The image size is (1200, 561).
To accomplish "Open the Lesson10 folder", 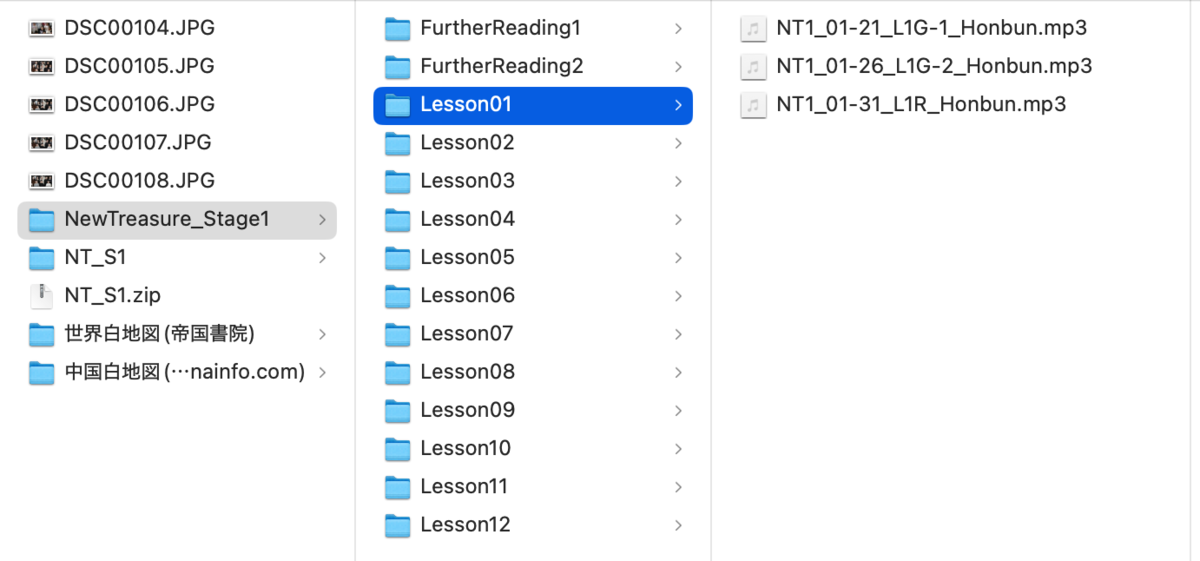I will pos(532,448).
